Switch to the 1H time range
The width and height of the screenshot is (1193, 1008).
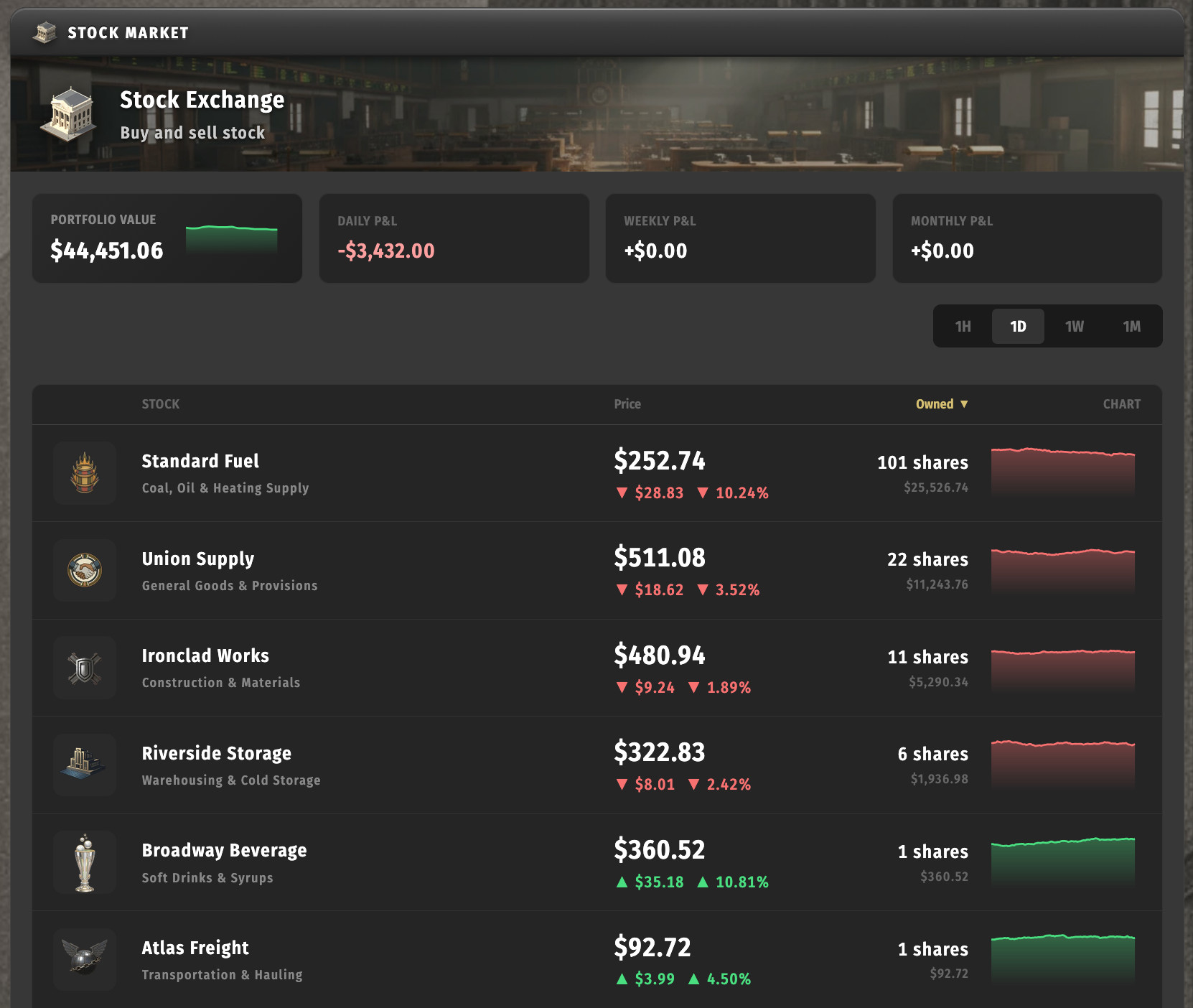pos(963,327)
